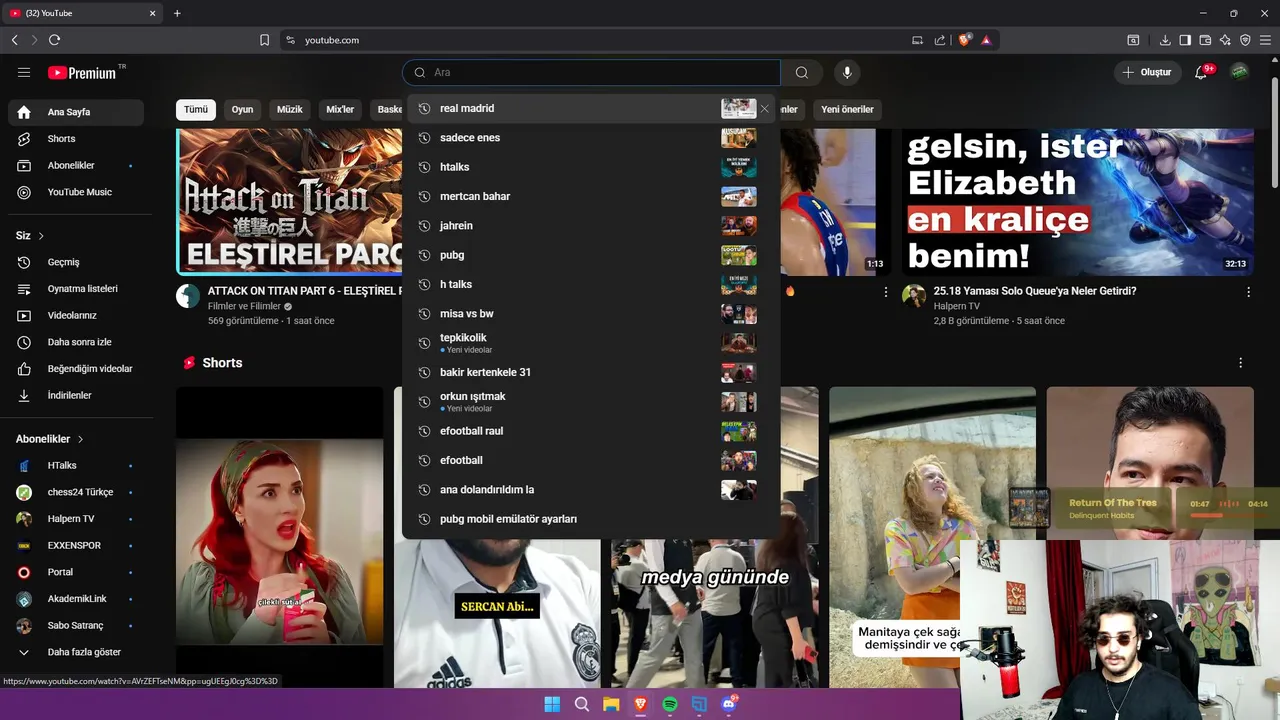Open YouTube Music in sidebar
Screen dimensions: 1280x720
point(76,192)
